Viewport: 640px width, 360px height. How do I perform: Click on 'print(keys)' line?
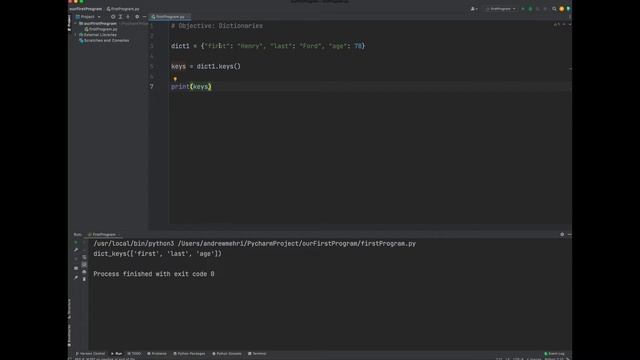(191, 87)
